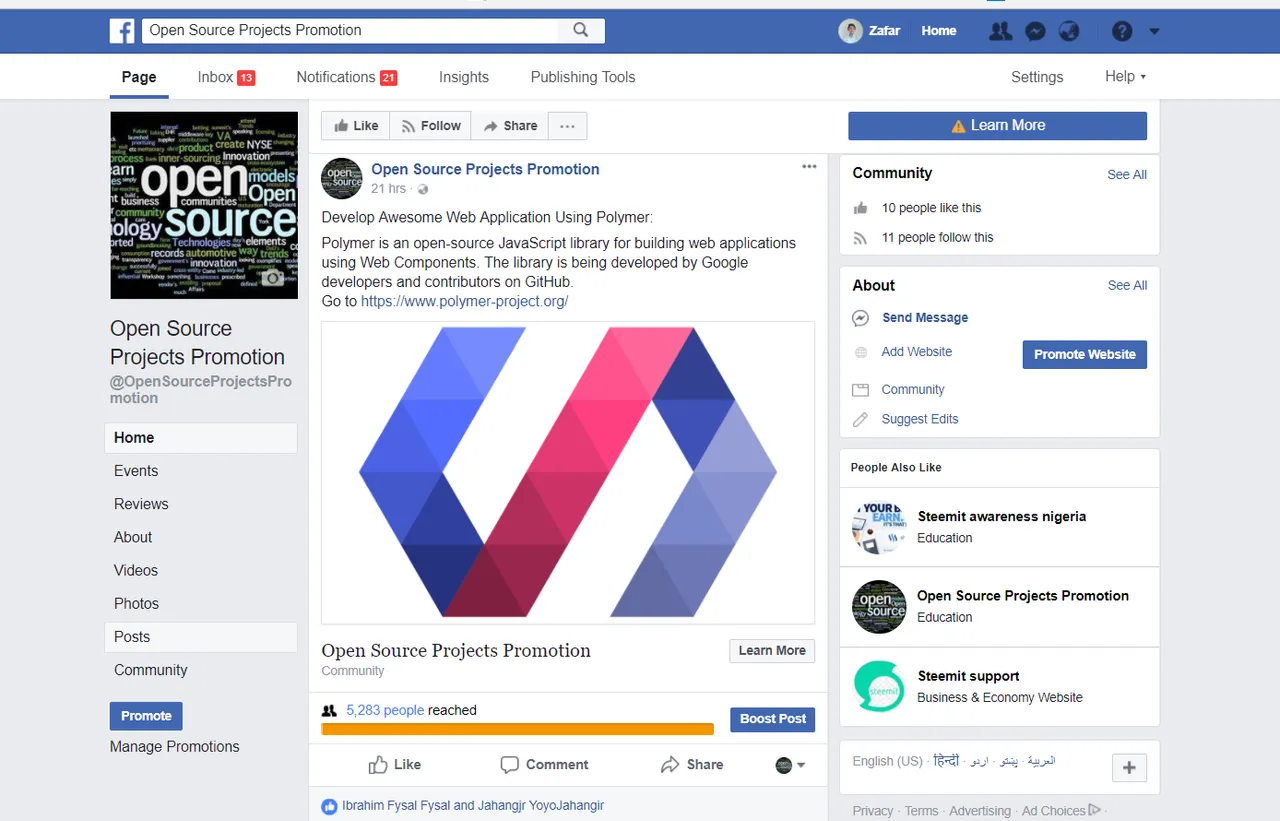Add another language with plus button
The width and height of the screenshot is (1280, 821).
[x=1129, y=768]
